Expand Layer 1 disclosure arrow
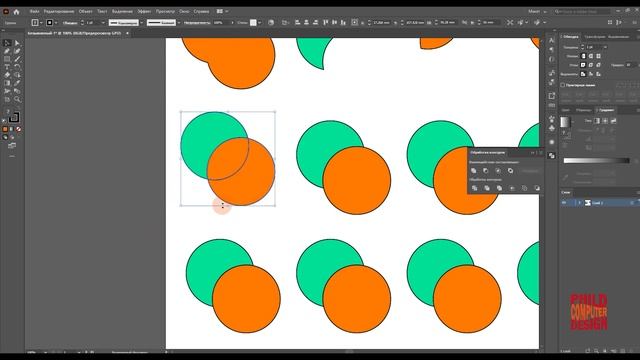This screenshot has height=360, width=640. [x=579, y=202]
